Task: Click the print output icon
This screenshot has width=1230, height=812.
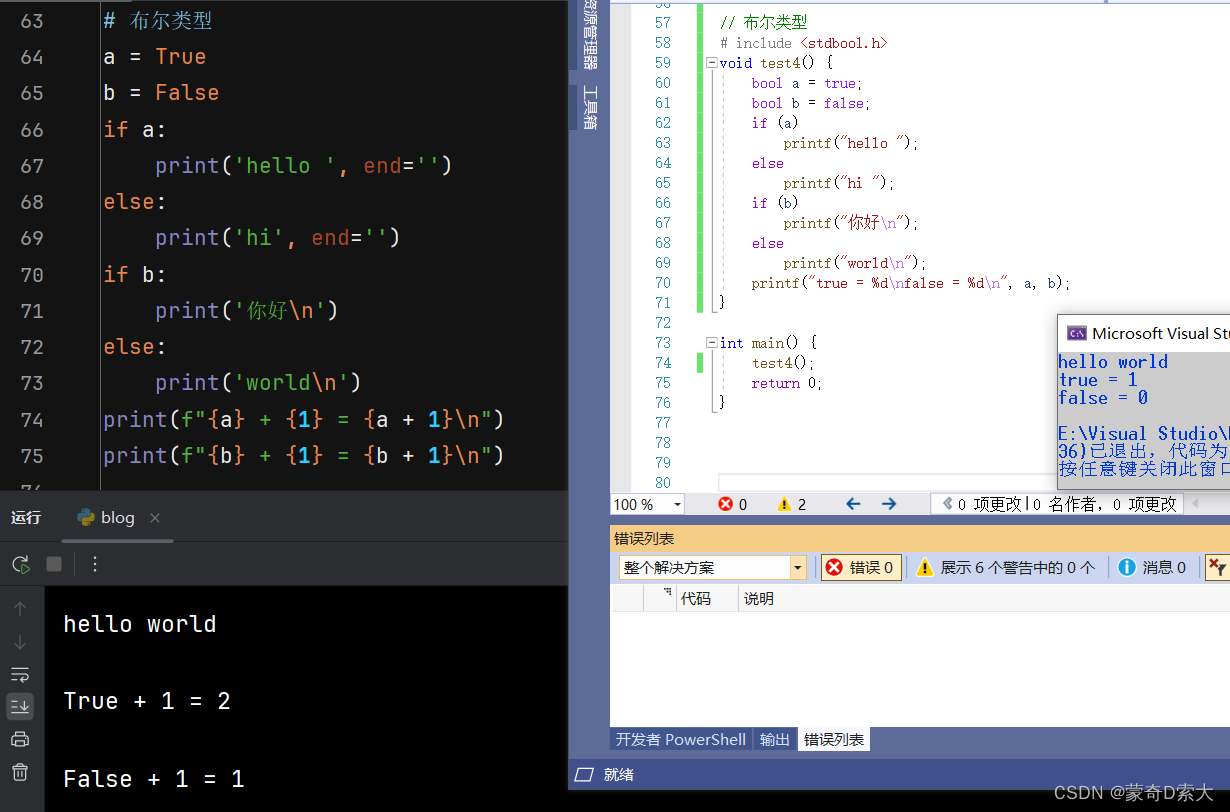Action: (20, 740)
